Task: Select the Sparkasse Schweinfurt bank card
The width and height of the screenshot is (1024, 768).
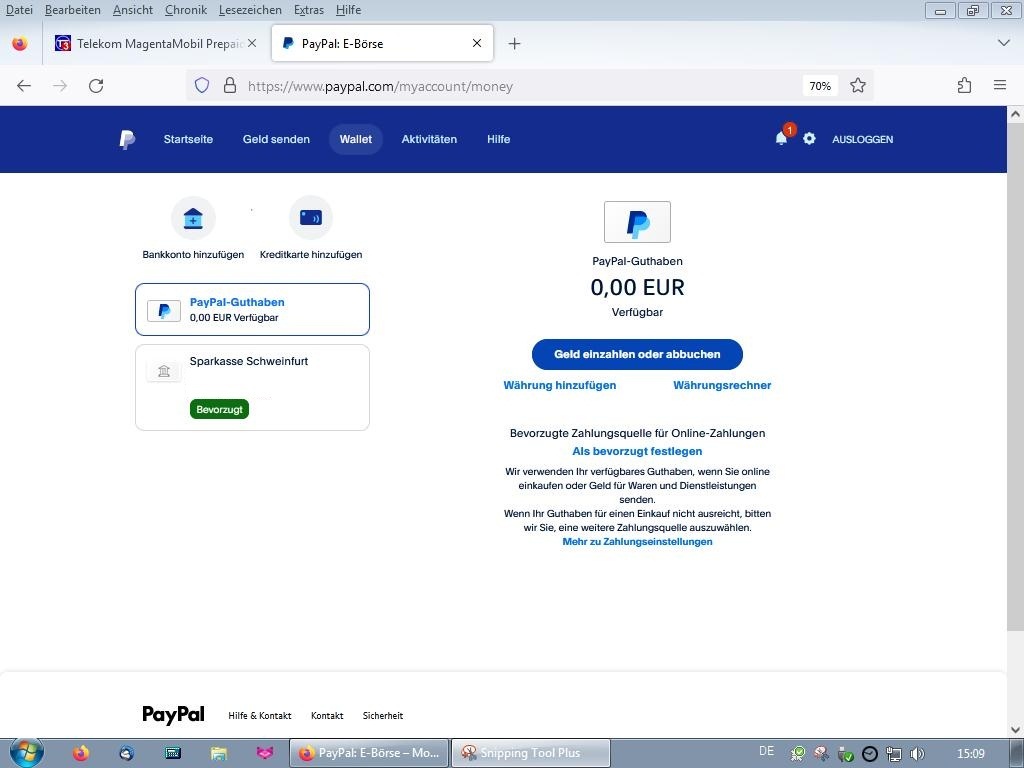Action: 252,388
